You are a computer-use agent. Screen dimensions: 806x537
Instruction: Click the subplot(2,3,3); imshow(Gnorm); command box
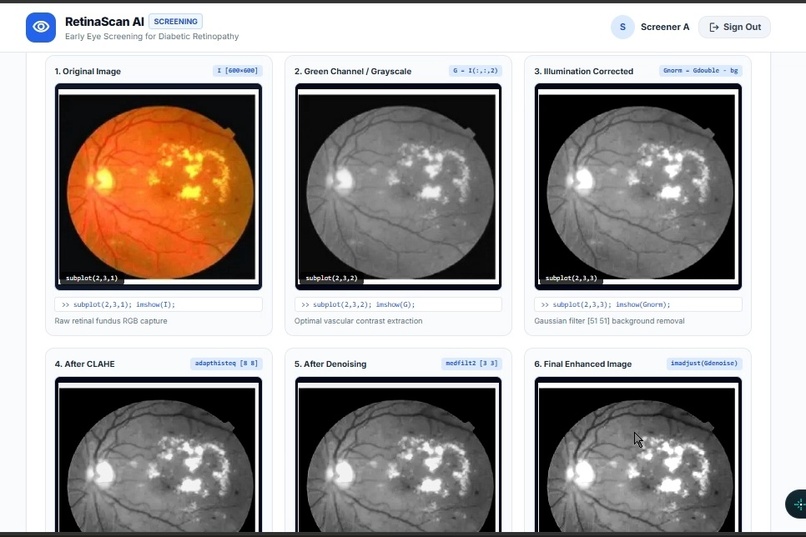click(638, 304)
